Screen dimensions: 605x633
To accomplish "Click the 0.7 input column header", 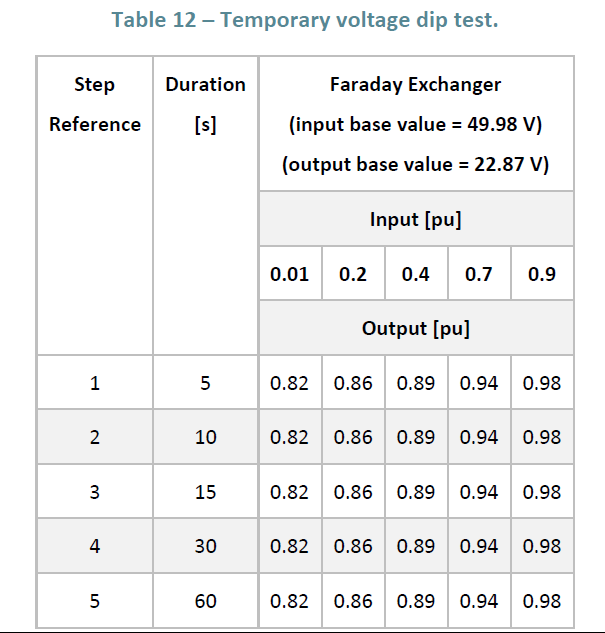I will click(x=479, y=274).
